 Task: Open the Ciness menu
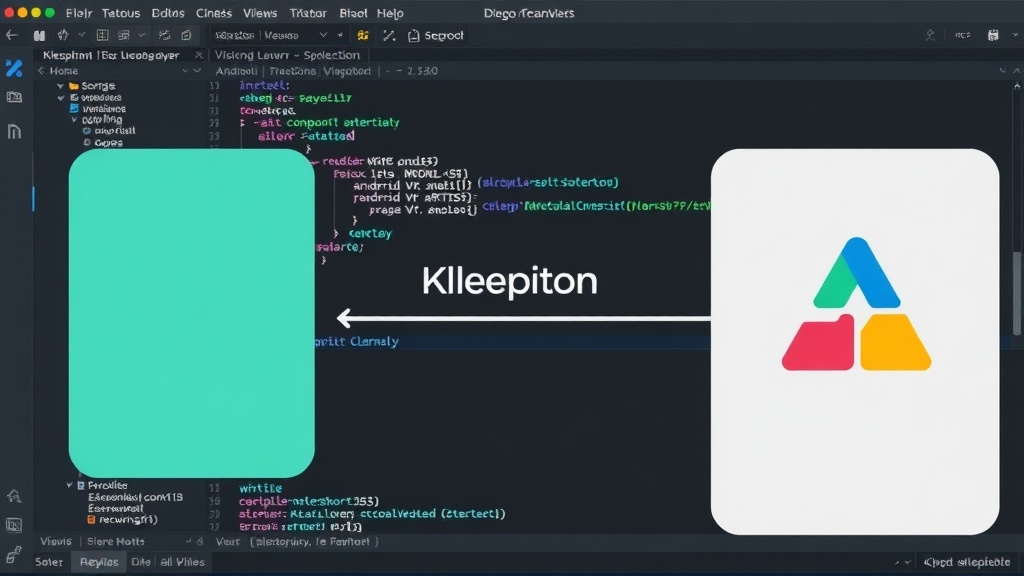(214, 13)
